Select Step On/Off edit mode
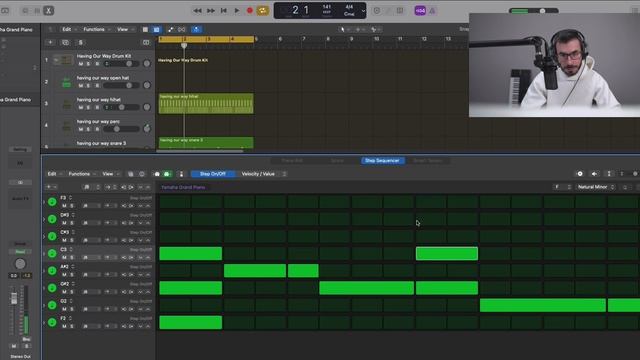The image size is (640, 360). (x=213, y=174)
